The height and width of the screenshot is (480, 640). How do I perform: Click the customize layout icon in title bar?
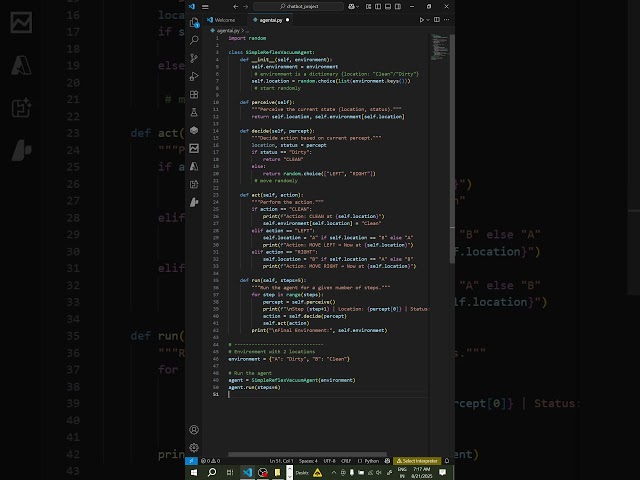pyautogui.click(x=368, y=7)
